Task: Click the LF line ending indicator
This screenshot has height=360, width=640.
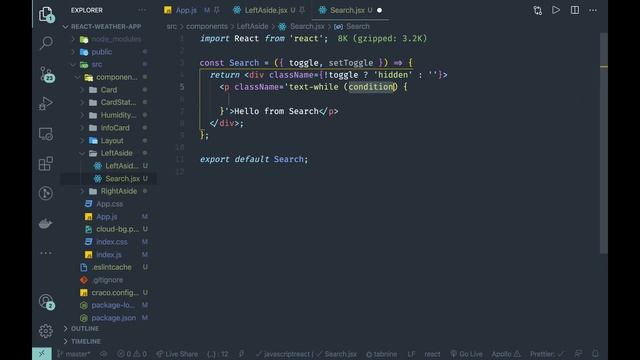Action: click(411, 354)
